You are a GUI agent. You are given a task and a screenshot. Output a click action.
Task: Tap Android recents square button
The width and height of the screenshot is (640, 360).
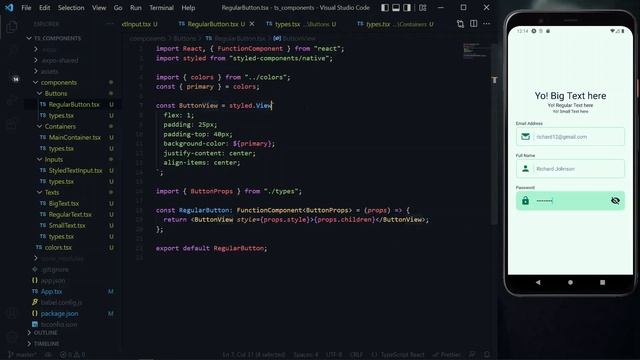point(602,282)
